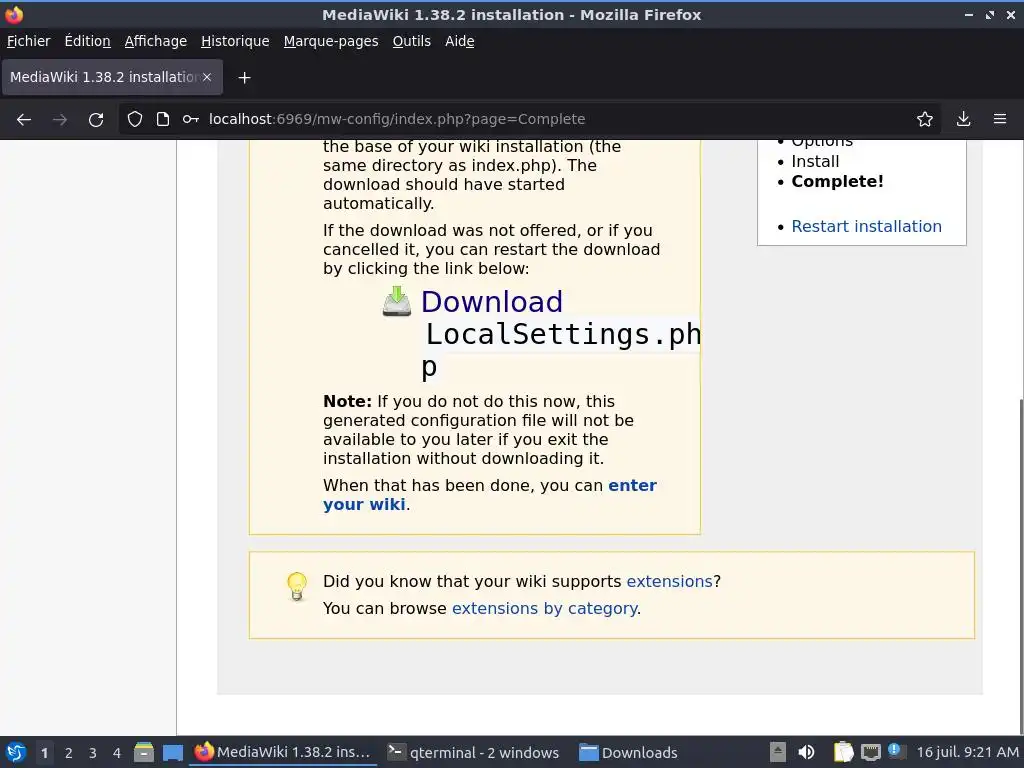Select the MediaWiki 1.38.2 installation tab

(112, 77)
